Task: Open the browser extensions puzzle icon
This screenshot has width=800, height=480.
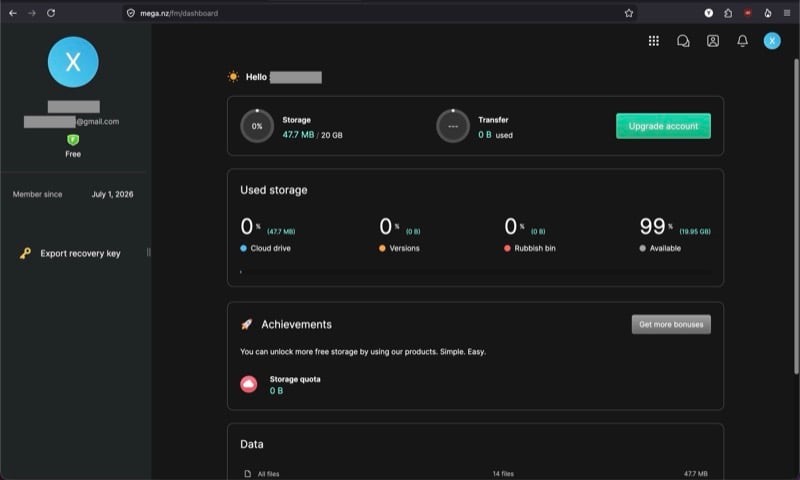Action: [x=728, y=13]
